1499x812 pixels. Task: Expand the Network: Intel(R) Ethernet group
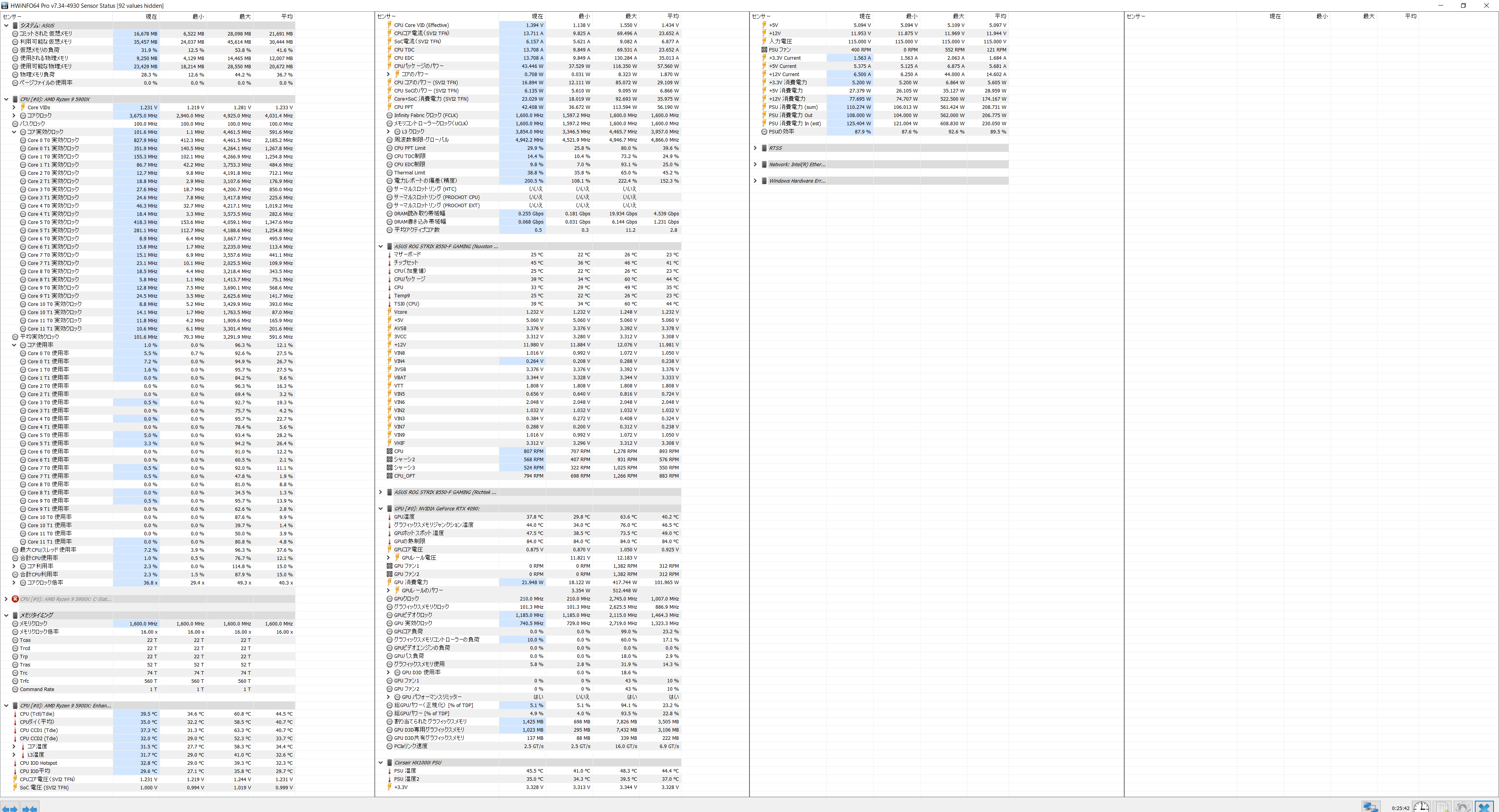(755, 165)
